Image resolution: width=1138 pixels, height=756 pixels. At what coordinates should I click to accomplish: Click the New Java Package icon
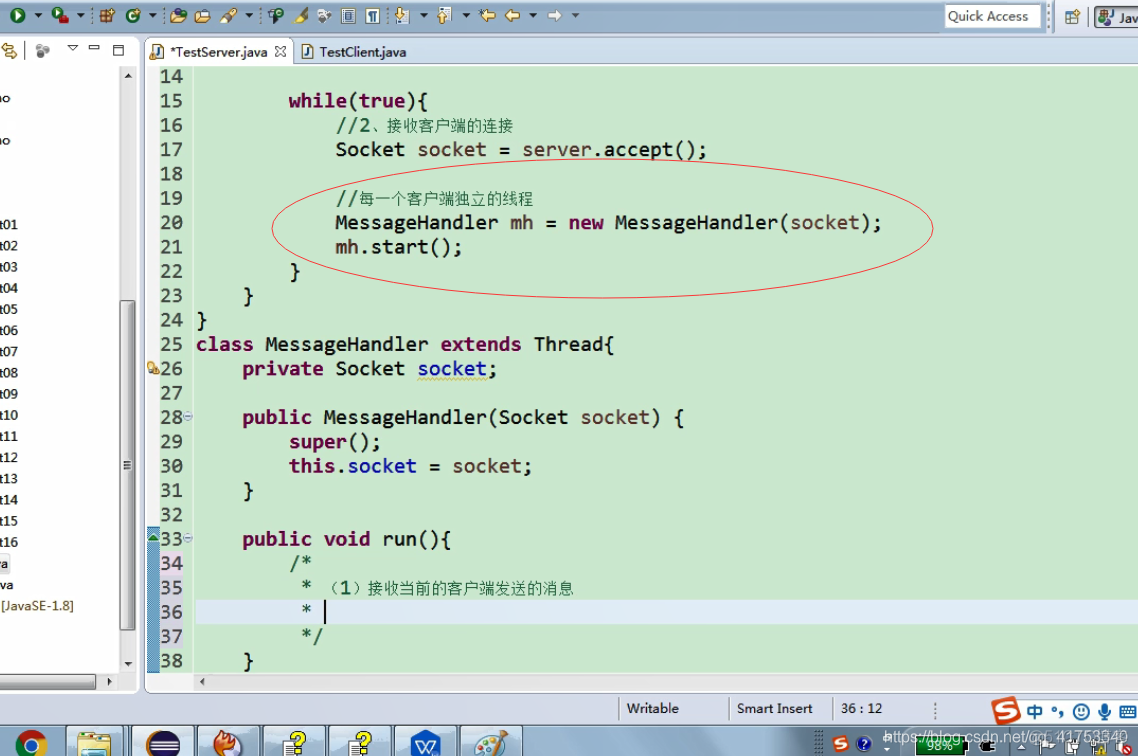click(x=107, y=15)
